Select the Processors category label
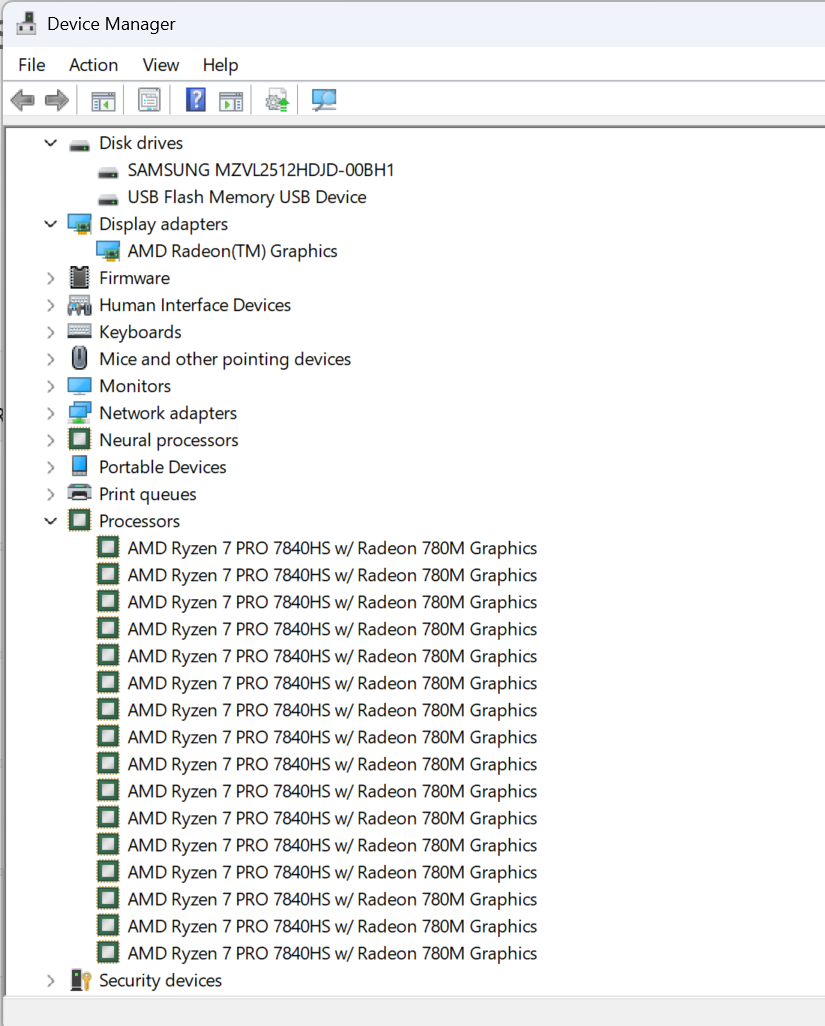The width and height of the screenshot is (825, 1026). (x=139, y=522)
